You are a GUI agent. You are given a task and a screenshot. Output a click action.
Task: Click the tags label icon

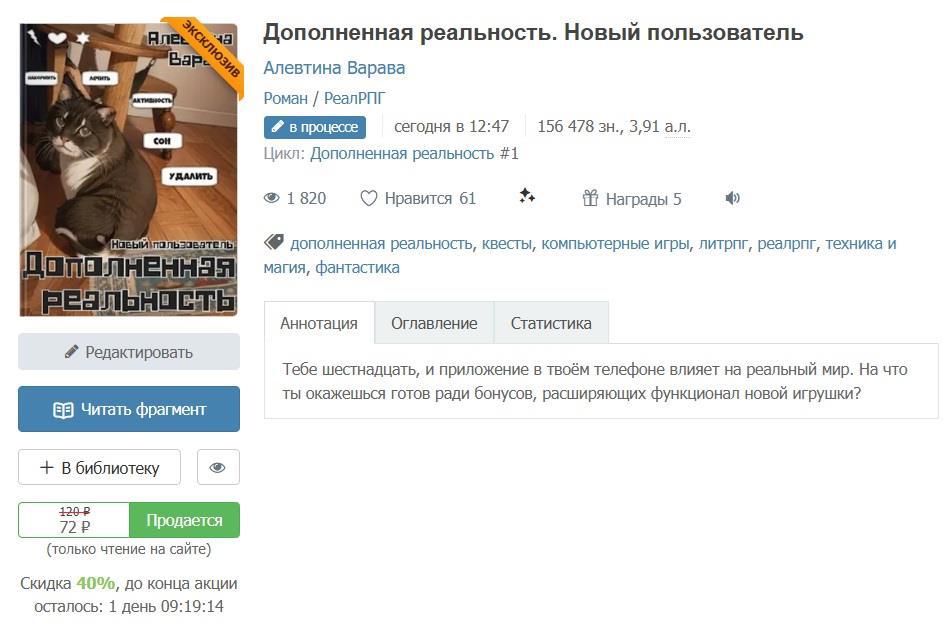tap(274, 242)
